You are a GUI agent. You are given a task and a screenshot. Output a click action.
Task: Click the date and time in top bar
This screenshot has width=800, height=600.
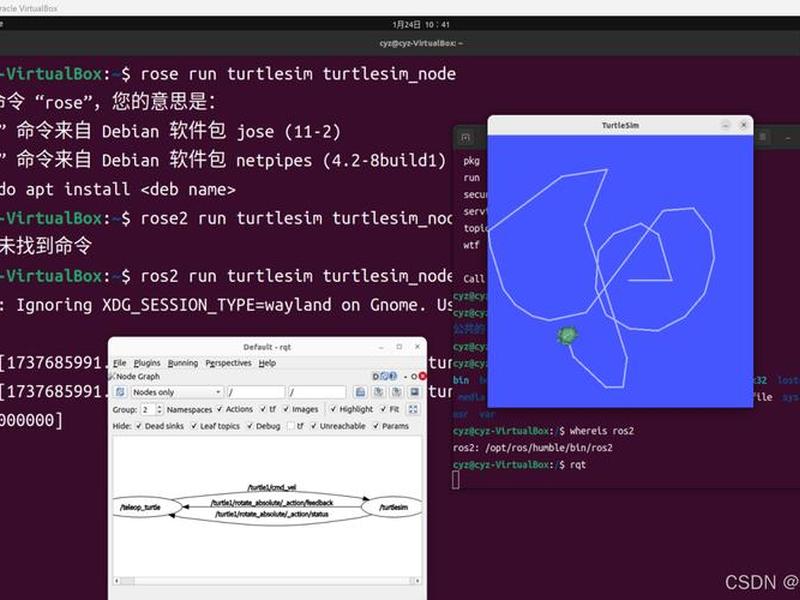[x=421, y=24]
